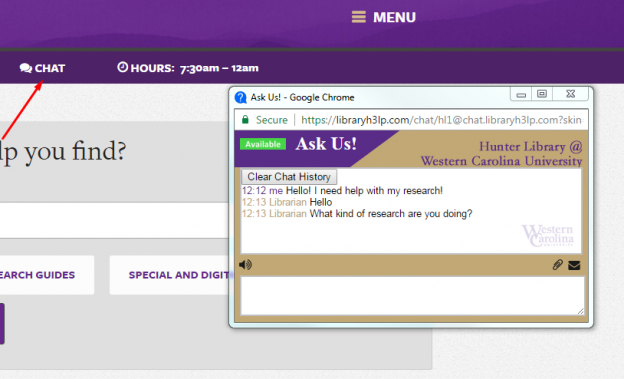Toggle the chat sound speaker icon

(246, 264)
